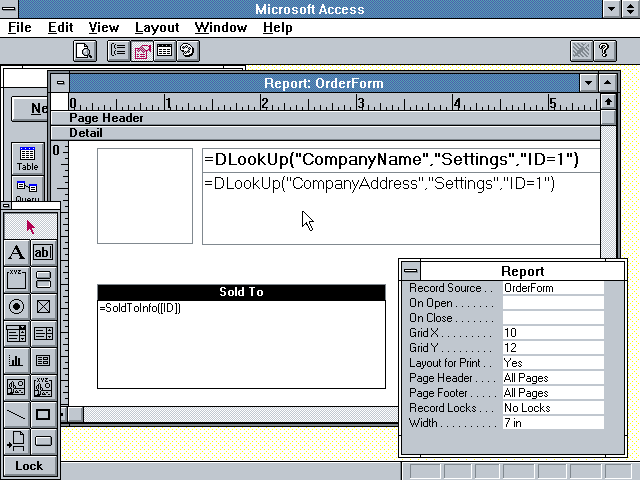Image resolution: width=640 pixels, height=480 pixels.
Task: Select the CompanyAddress DLookUp text box
Action: click(401, 209)
